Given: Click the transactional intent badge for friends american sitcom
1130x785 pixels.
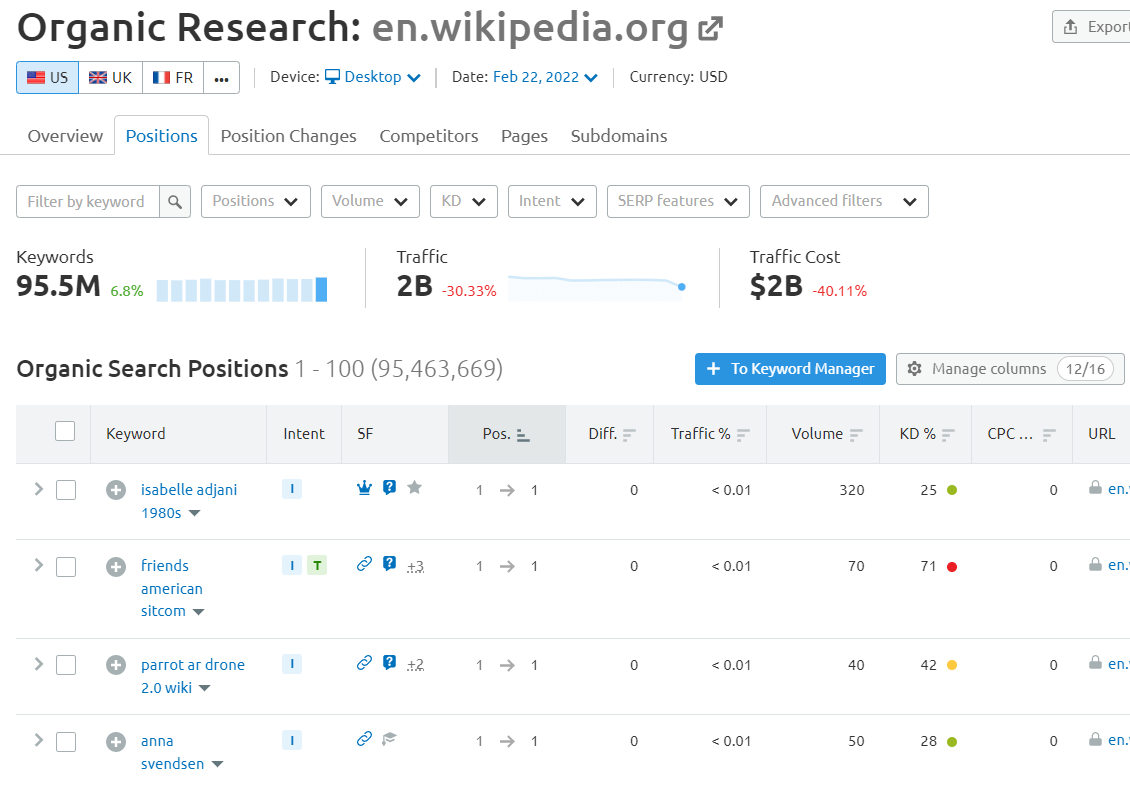Looking at the screenshot, I should click(317, 565).
